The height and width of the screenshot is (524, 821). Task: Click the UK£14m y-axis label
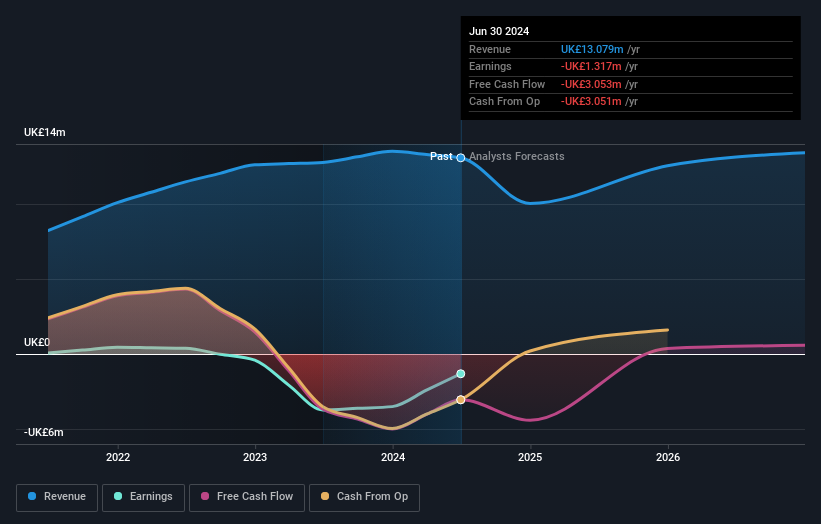point(45,132)
